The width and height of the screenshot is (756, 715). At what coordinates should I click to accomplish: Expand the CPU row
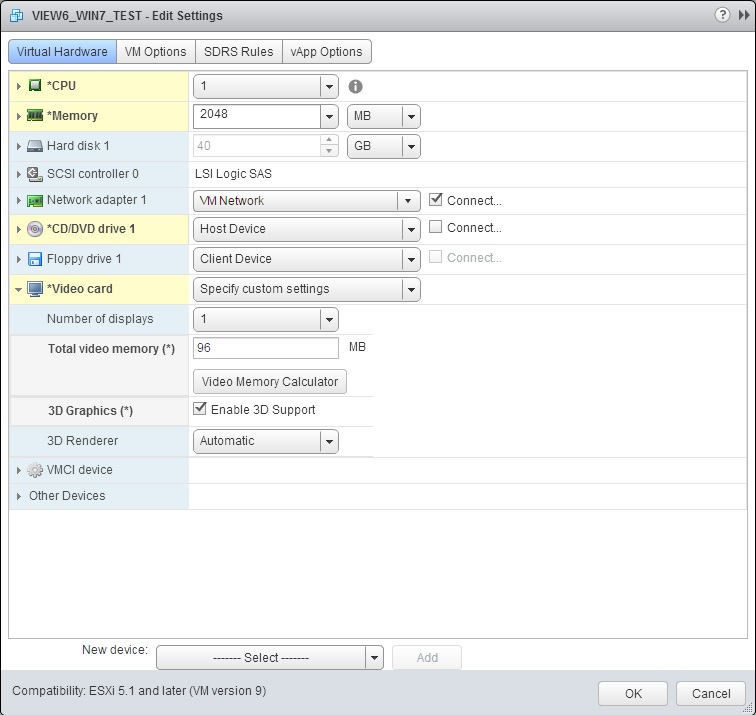point(18,86)
